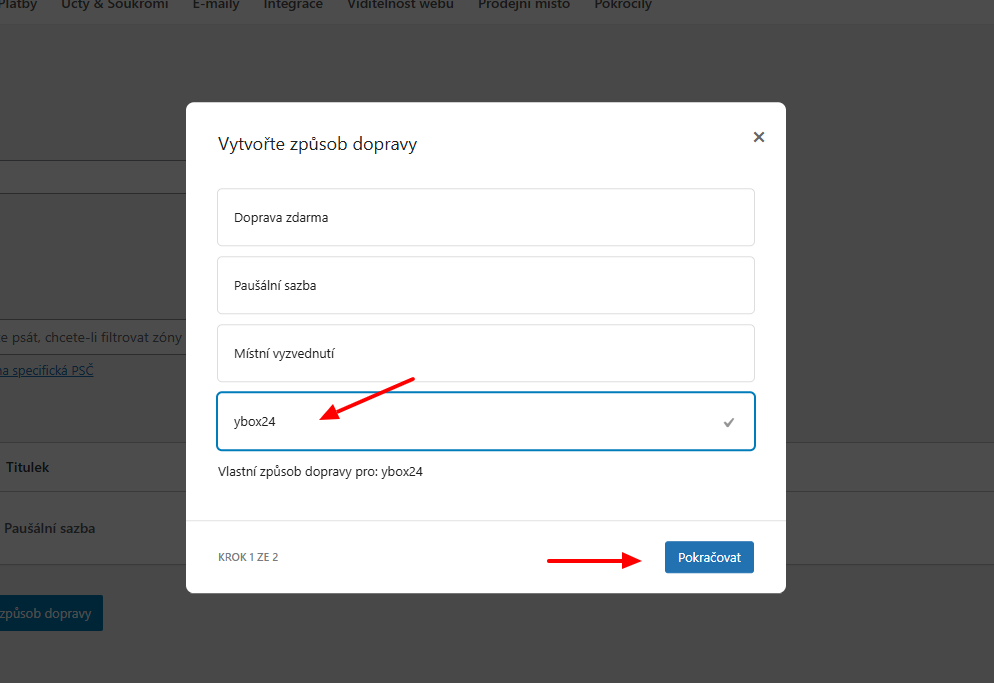Choose Paušální sazba in the dialog
Image resolution: width=994 pixels, height=683 pixels.
485,285
